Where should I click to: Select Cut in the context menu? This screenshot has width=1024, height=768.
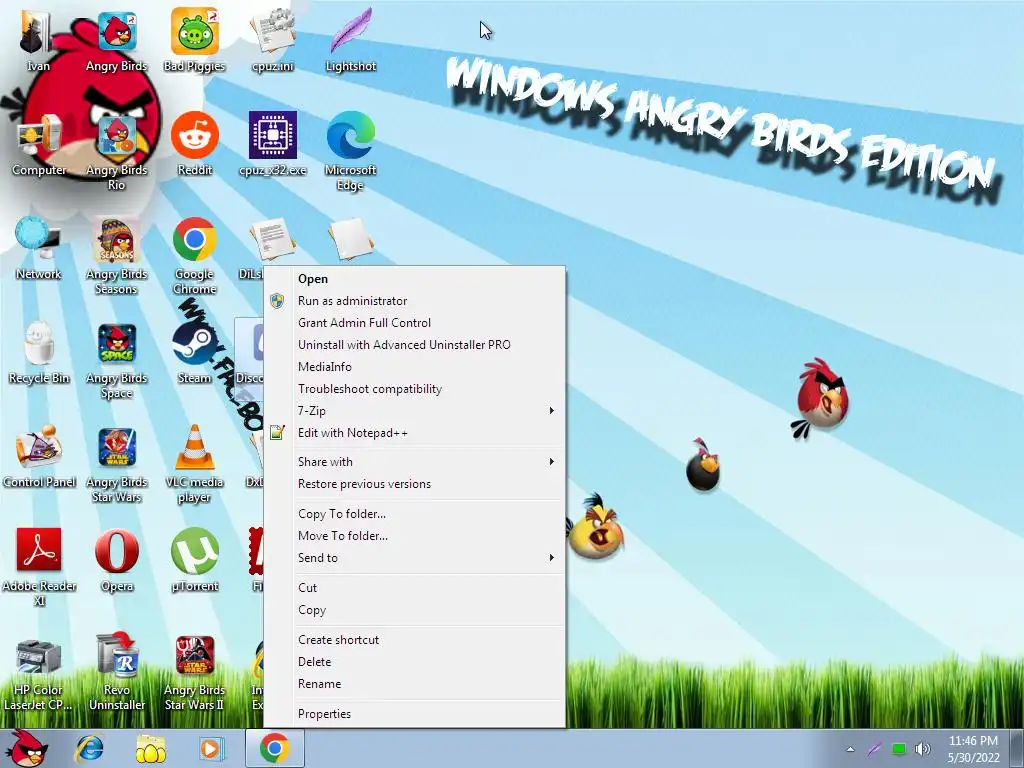415,588
